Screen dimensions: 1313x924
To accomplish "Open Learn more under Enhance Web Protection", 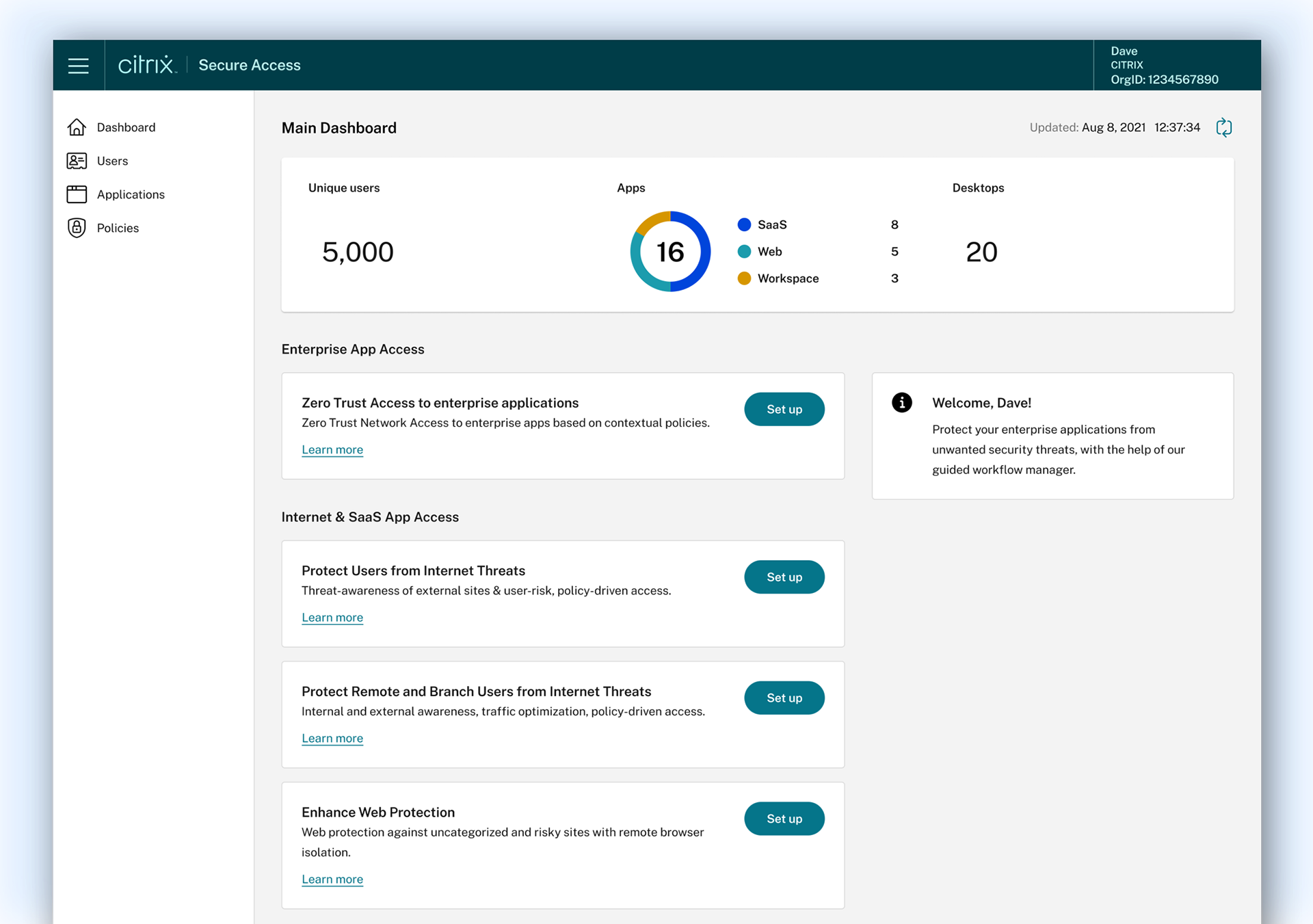I will (x=332, y=879).
